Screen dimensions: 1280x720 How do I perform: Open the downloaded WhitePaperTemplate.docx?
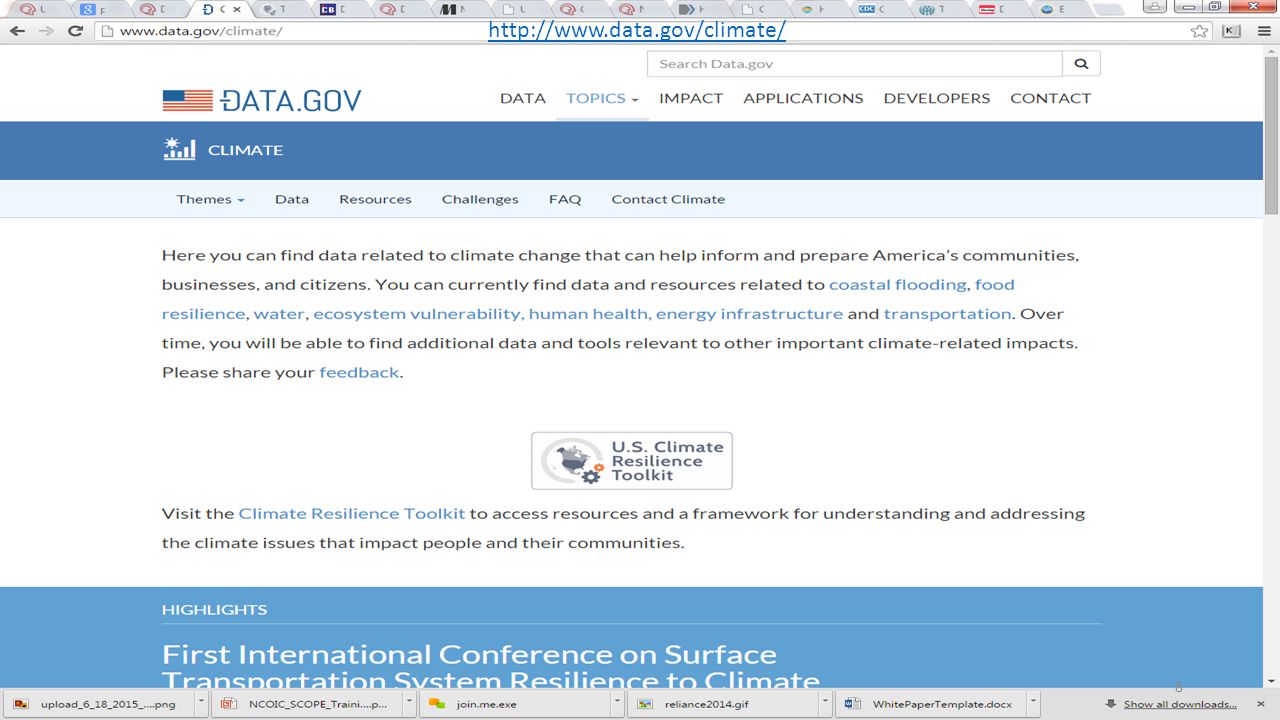(x=929, y=704)
